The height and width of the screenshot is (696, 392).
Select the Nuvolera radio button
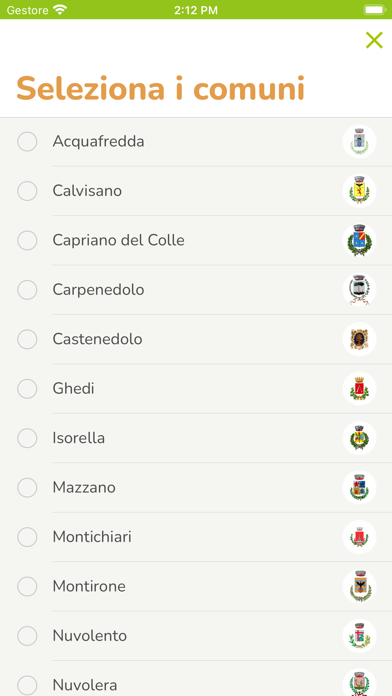(x=27, y=685)
